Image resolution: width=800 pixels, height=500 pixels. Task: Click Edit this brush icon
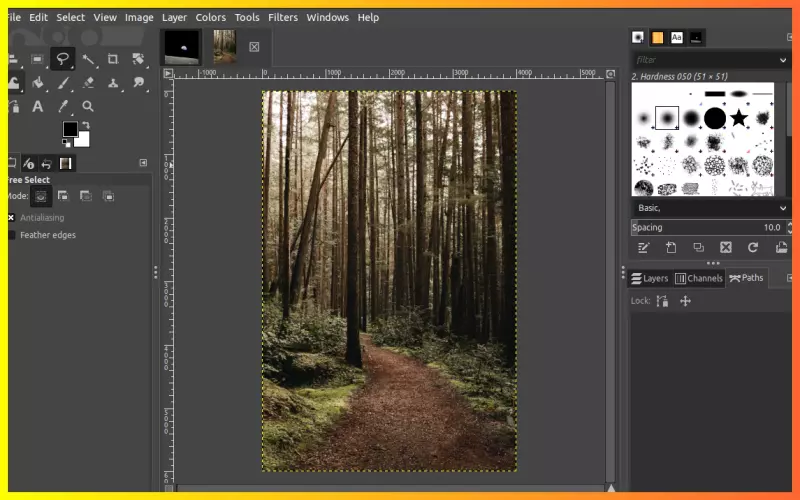pos(643,247)
